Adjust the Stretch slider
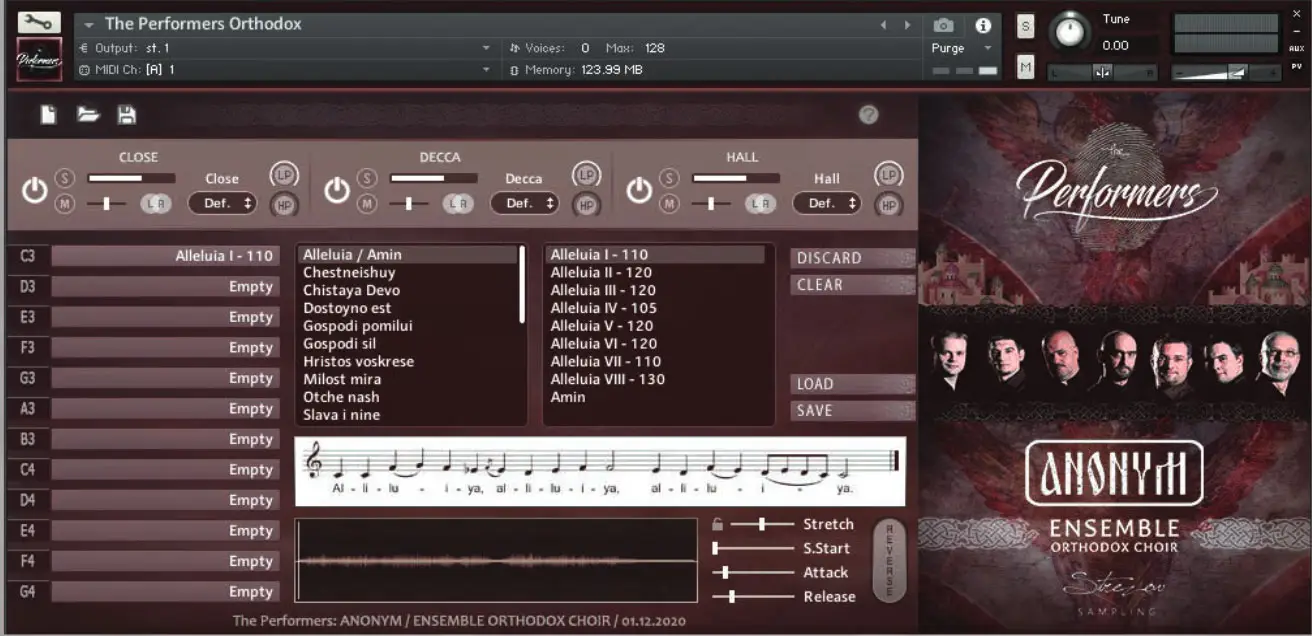Screen dimensions: 1312x636 (x=762, y=524)
